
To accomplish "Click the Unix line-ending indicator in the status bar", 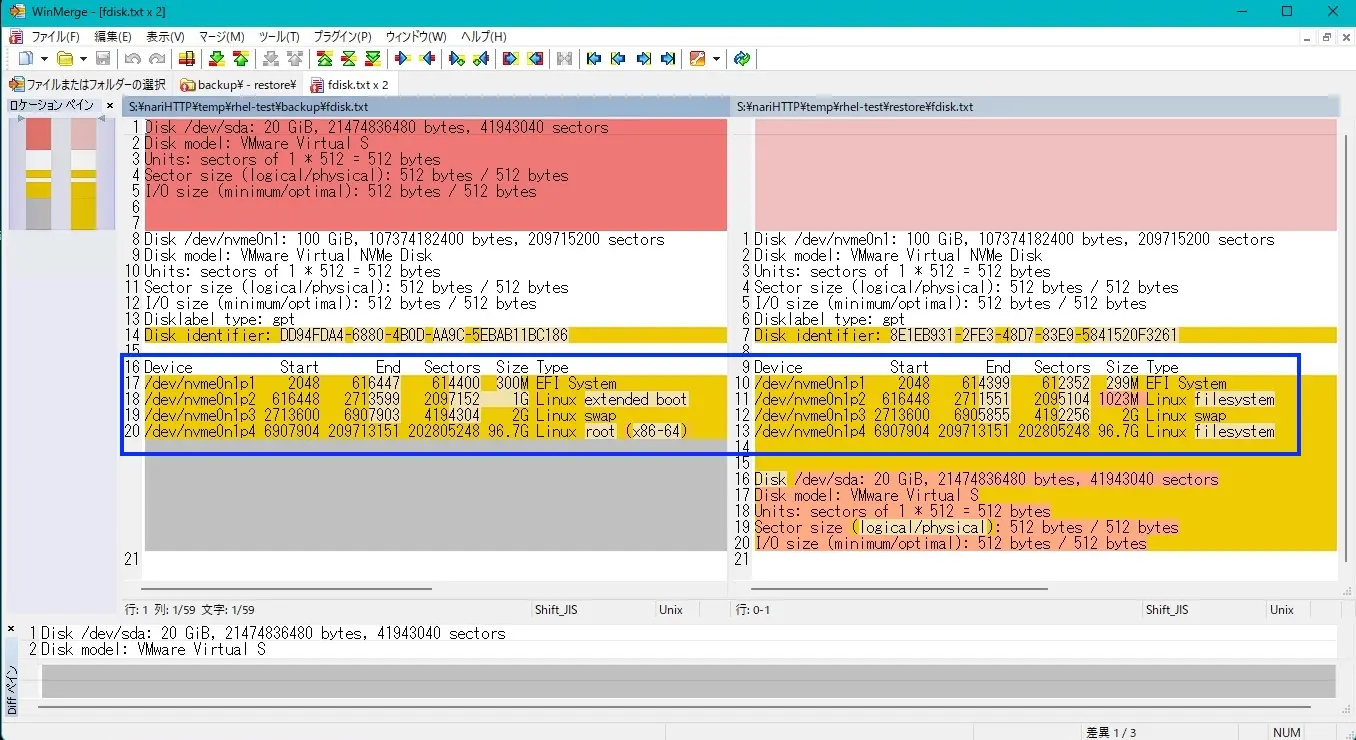I will (x=672, y=609).
